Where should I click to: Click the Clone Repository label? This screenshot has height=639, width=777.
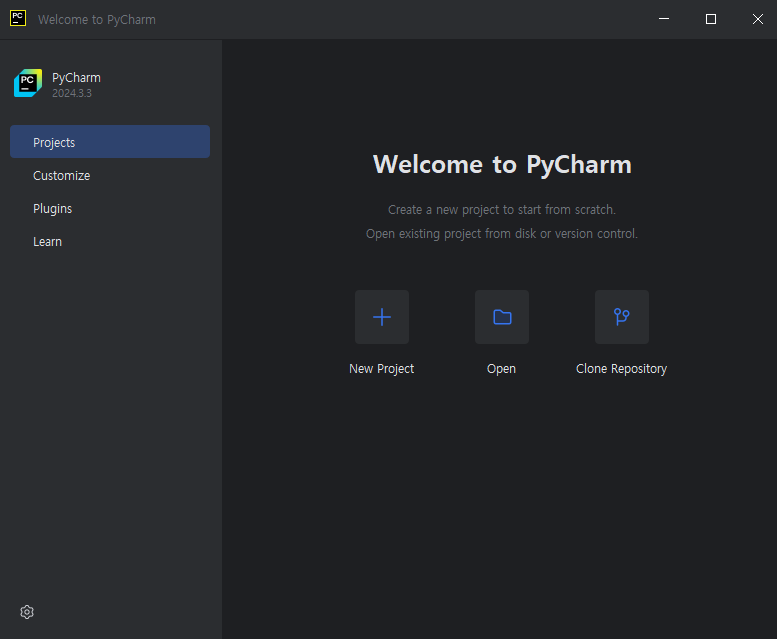[621, 369]
